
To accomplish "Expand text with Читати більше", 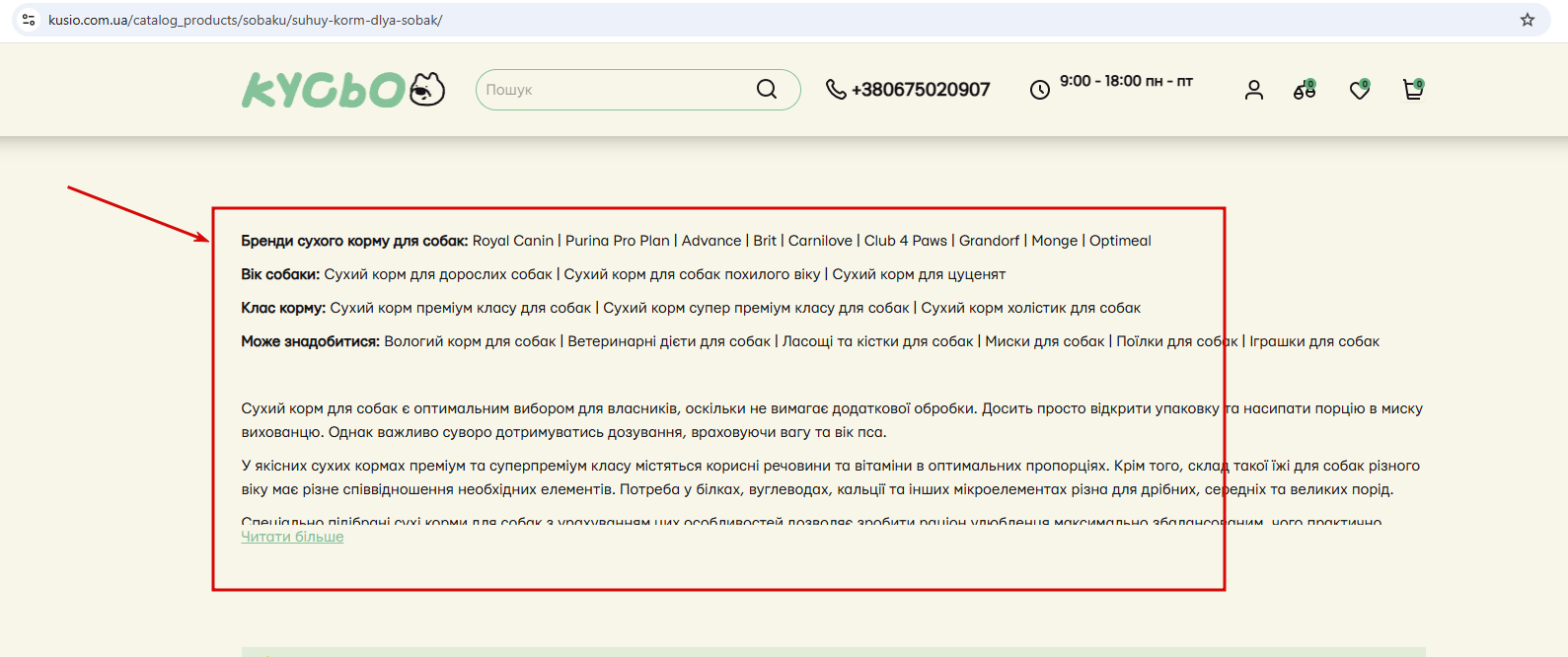I will point(292,537).
